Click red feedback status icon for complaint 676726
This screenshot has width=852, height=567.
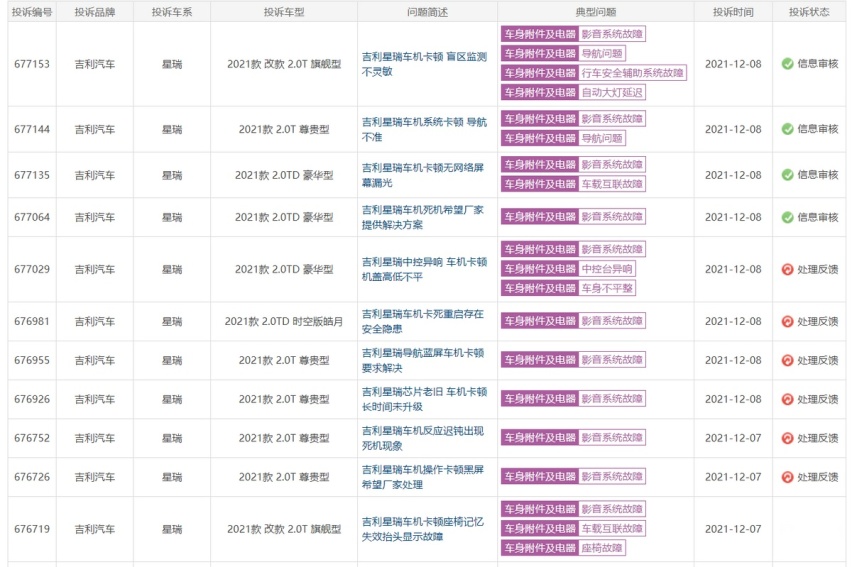click(x=787, y=477)
